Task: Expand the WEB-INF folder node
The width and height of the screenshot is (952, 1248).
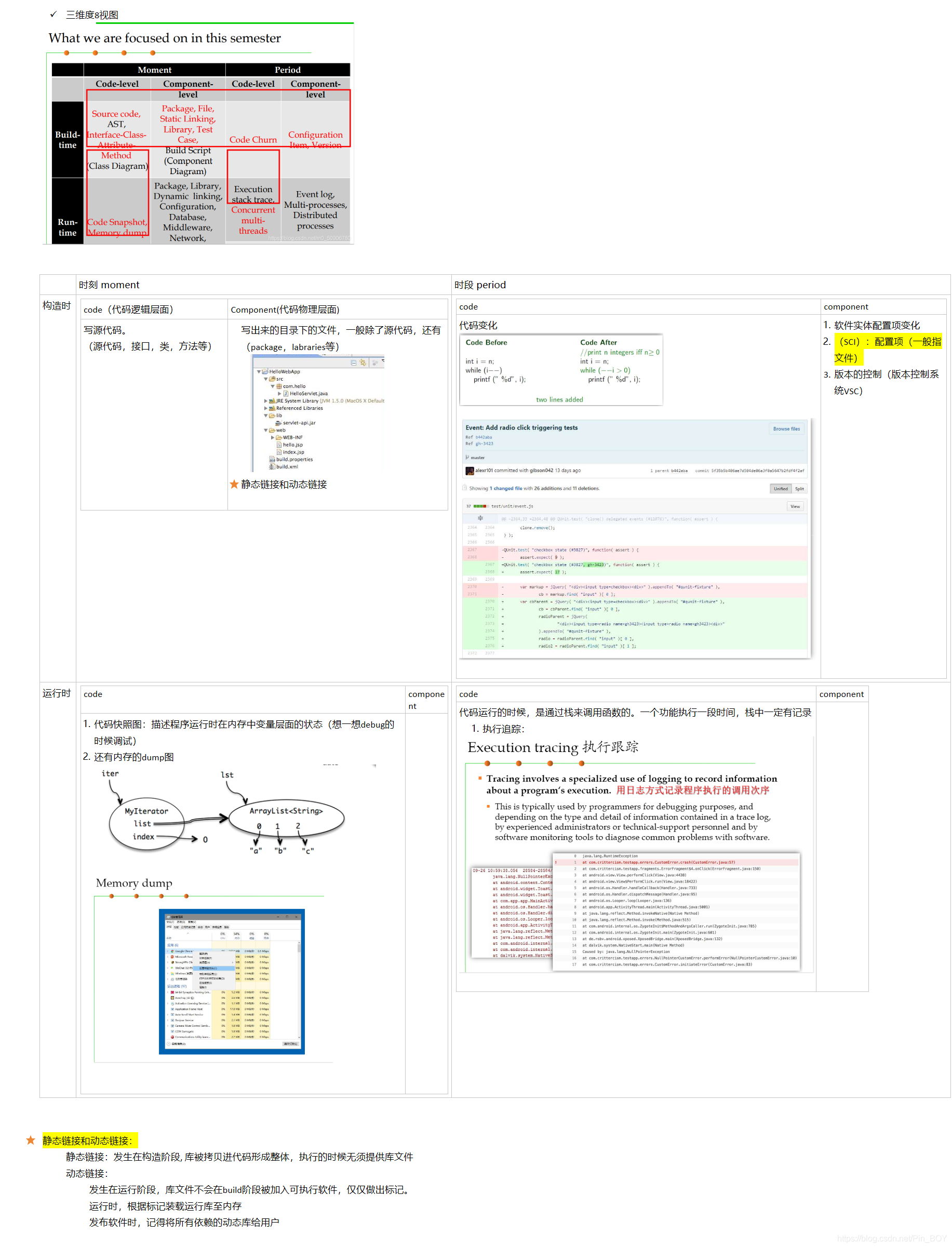Action: 273,437
